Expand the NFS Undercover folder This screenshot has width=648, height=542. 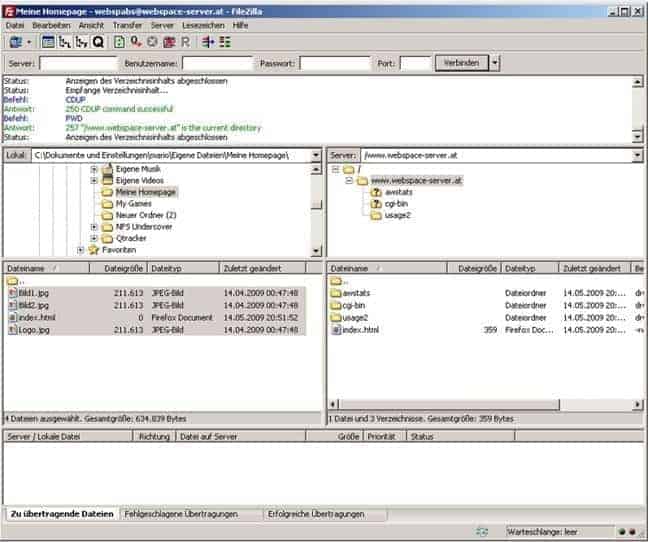pos(94,227)
